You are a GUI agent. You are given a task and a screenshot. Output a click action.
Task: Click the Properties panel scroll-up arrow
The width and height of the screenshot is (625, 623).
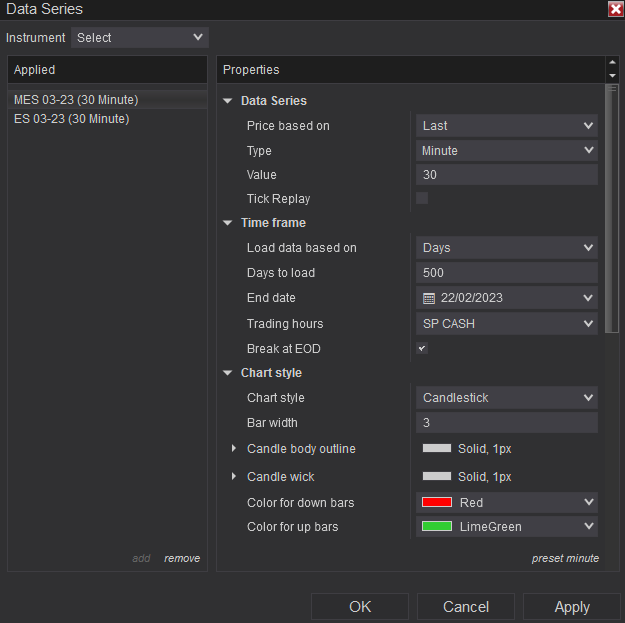point(612,64)
